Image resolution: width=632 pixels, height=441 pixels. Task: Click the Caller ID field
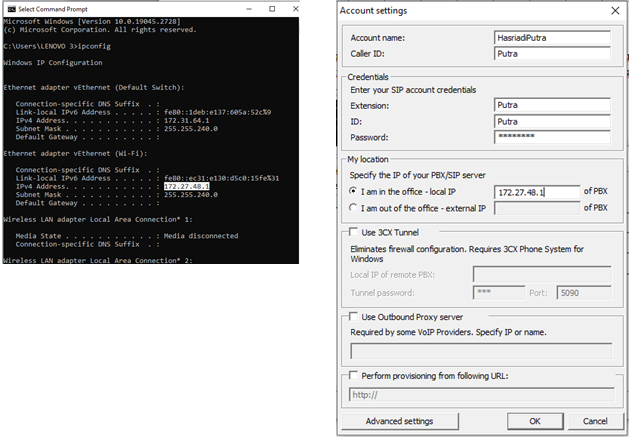(552, 54)
